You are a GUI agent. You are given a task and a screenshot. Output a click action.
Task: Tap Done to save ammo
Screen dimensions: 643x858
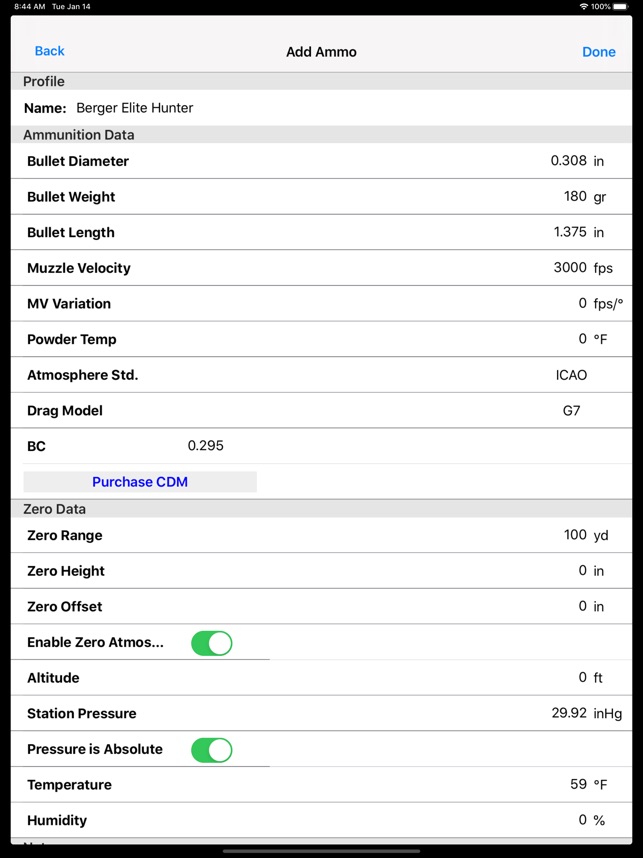(x=598, y=52)
